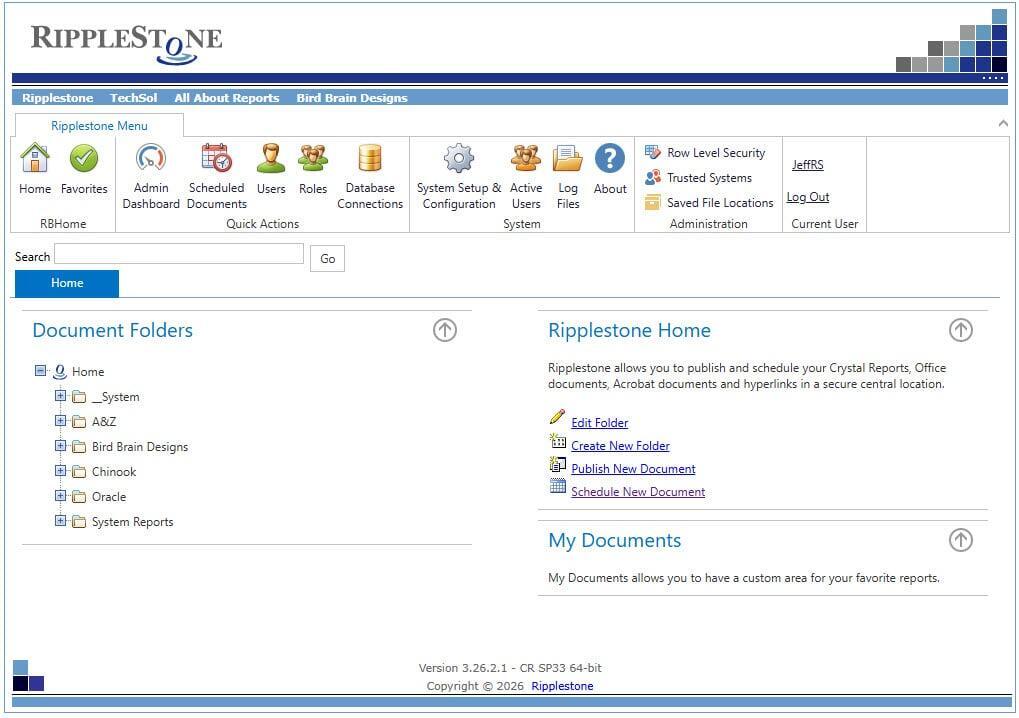Open the Admin Dashboard gauge icon

click(x=151, y=159)
